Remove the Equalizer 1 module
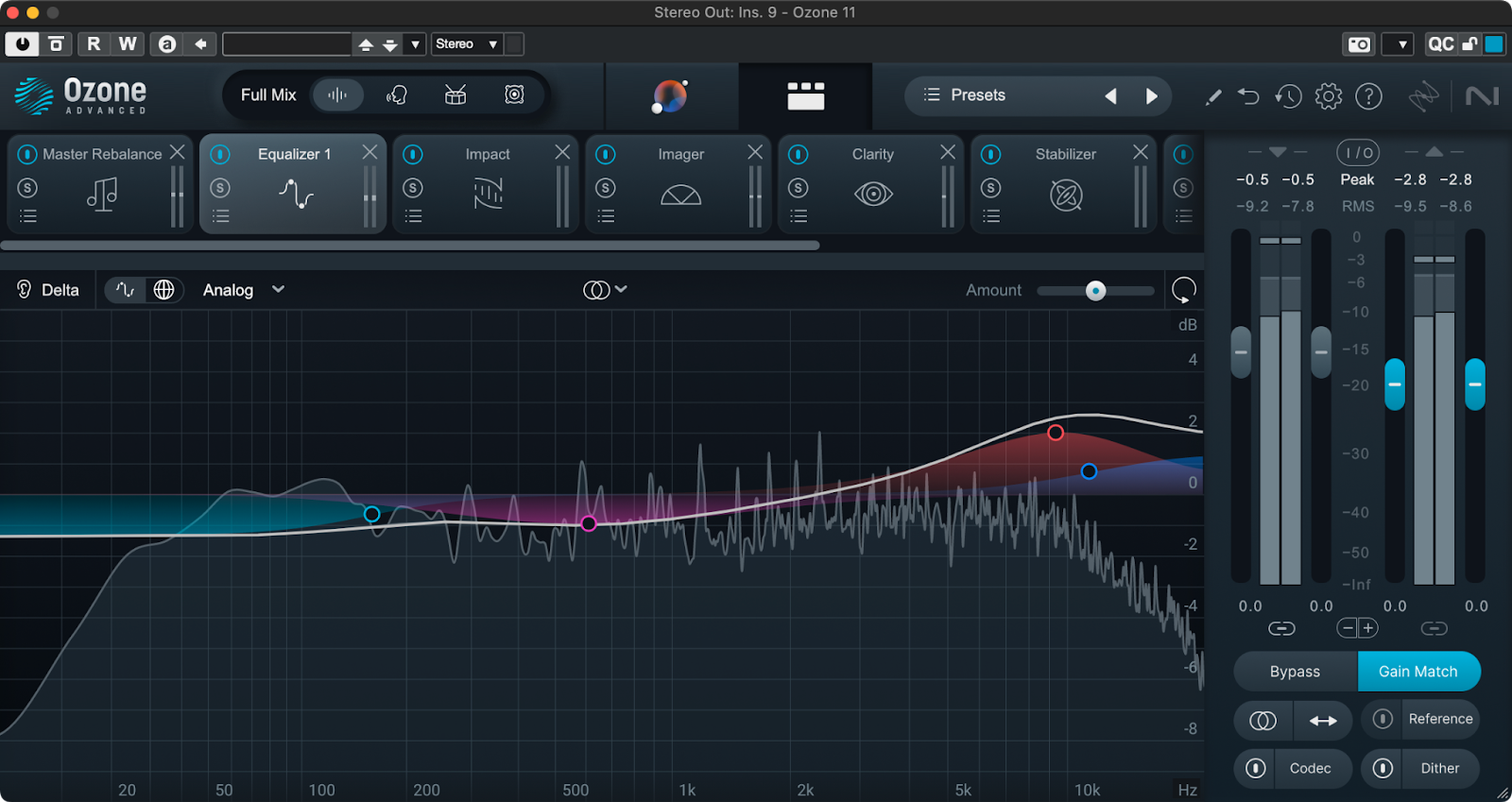The width and height of the screenshot is (1512, 802). (369, 152)
